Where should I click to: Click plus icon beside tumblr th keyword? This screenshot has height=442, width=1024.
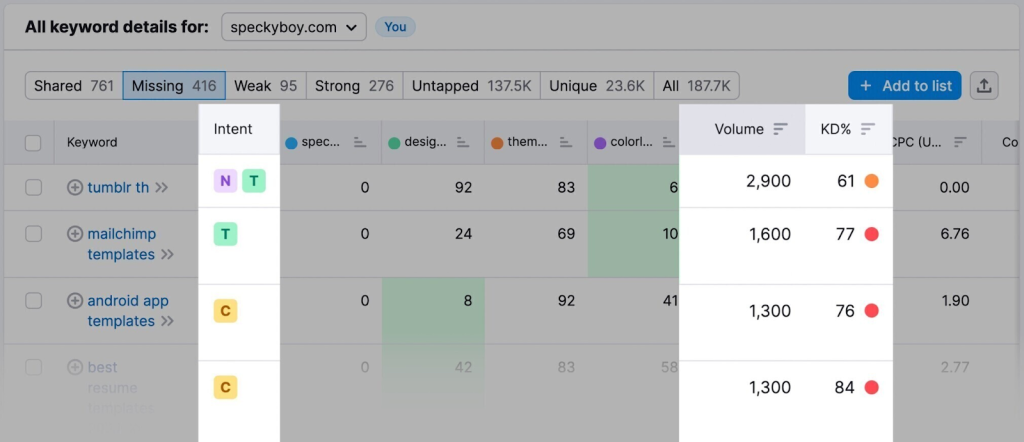point(75,187)
